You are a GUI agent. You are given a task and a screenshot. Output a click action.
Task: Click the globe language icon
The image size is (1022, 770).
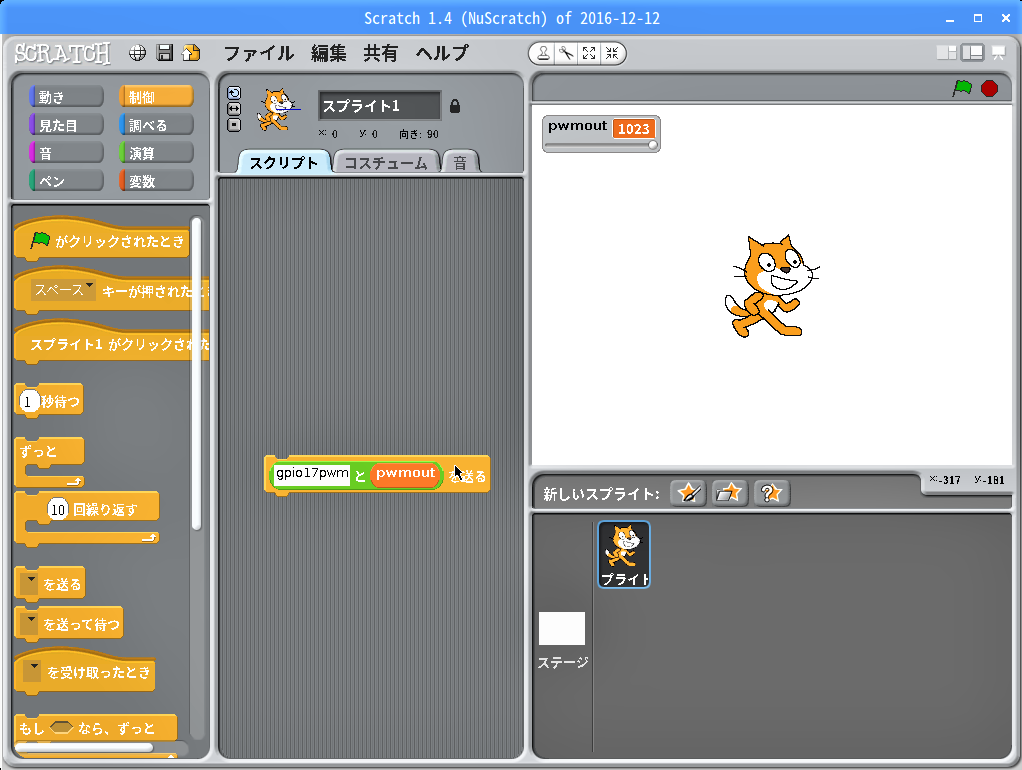pos(138,53)
